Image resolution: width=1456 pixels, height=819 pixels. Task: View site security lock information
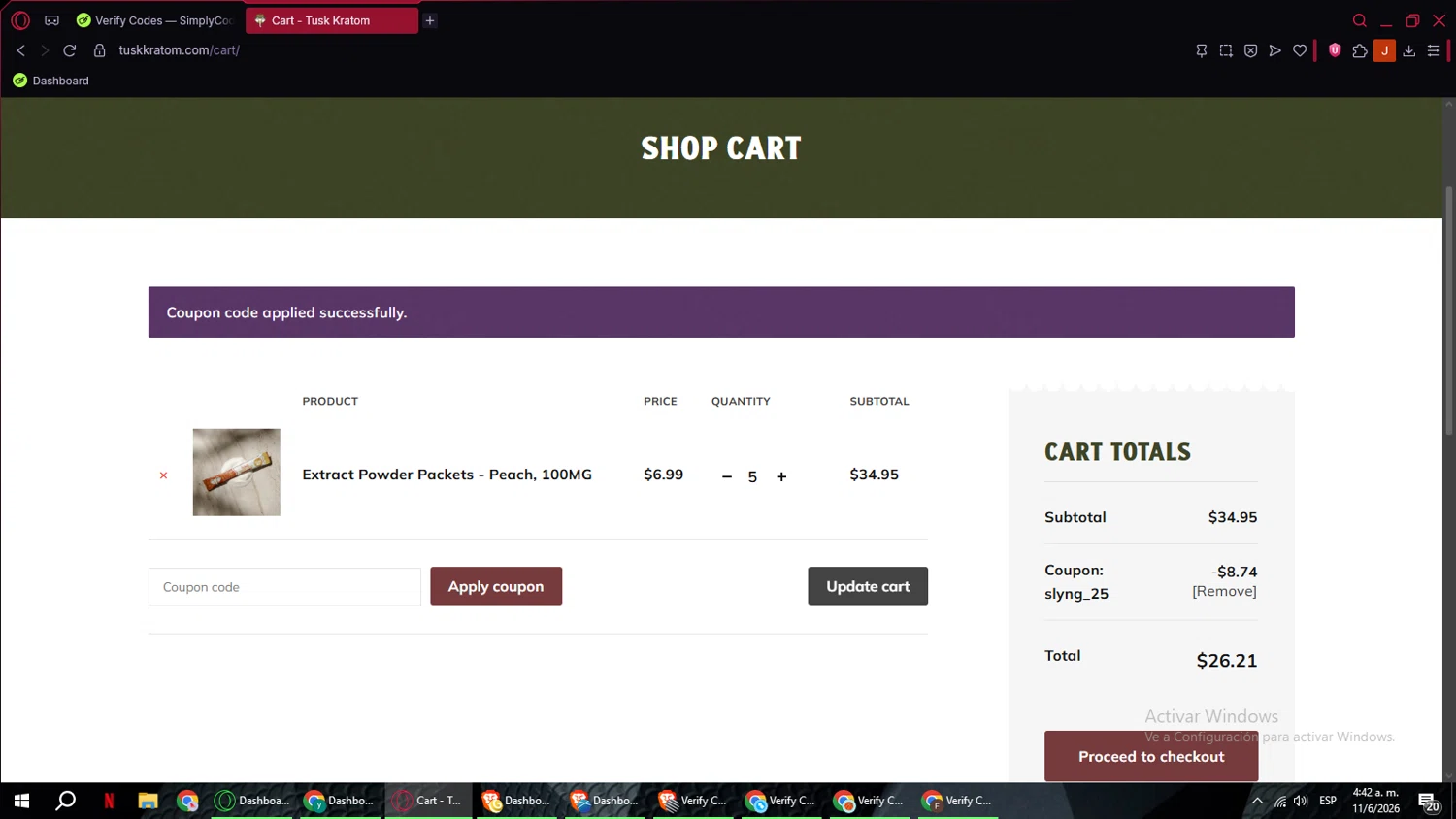tap(99, 50)
